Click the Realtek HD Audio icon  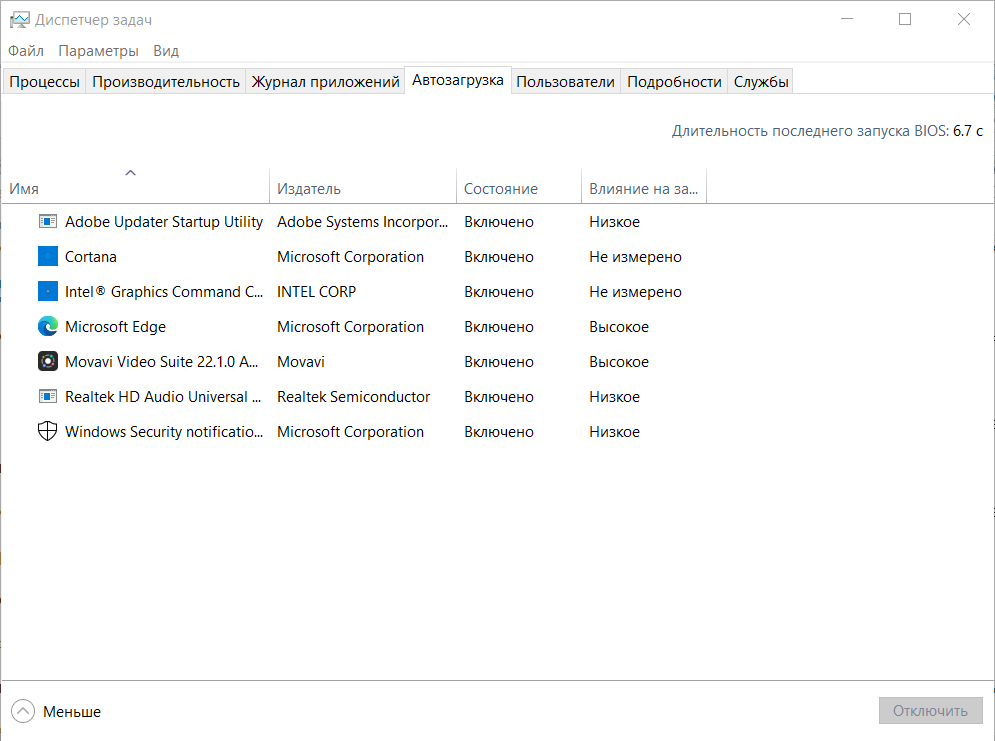tap(48, 396)
